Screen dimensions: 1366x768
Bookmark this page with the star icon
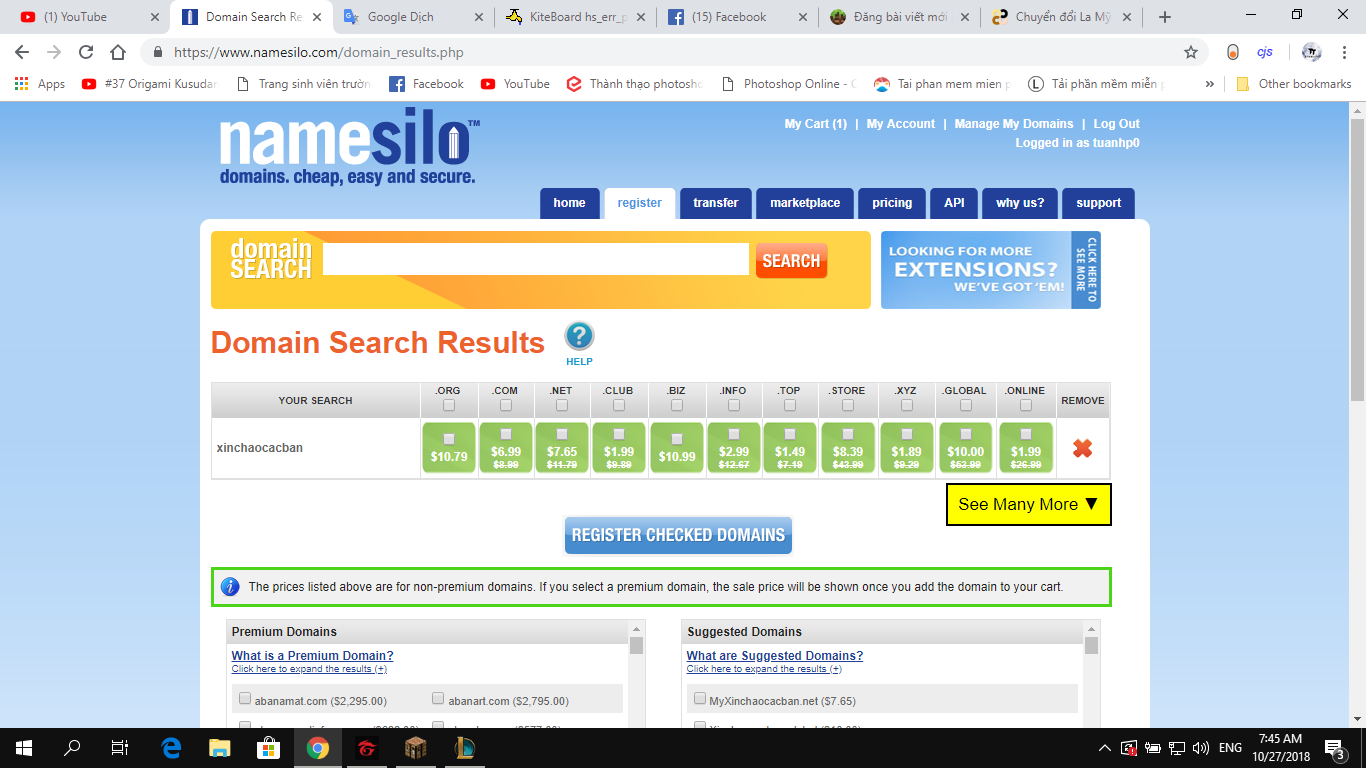[1191, 52]
